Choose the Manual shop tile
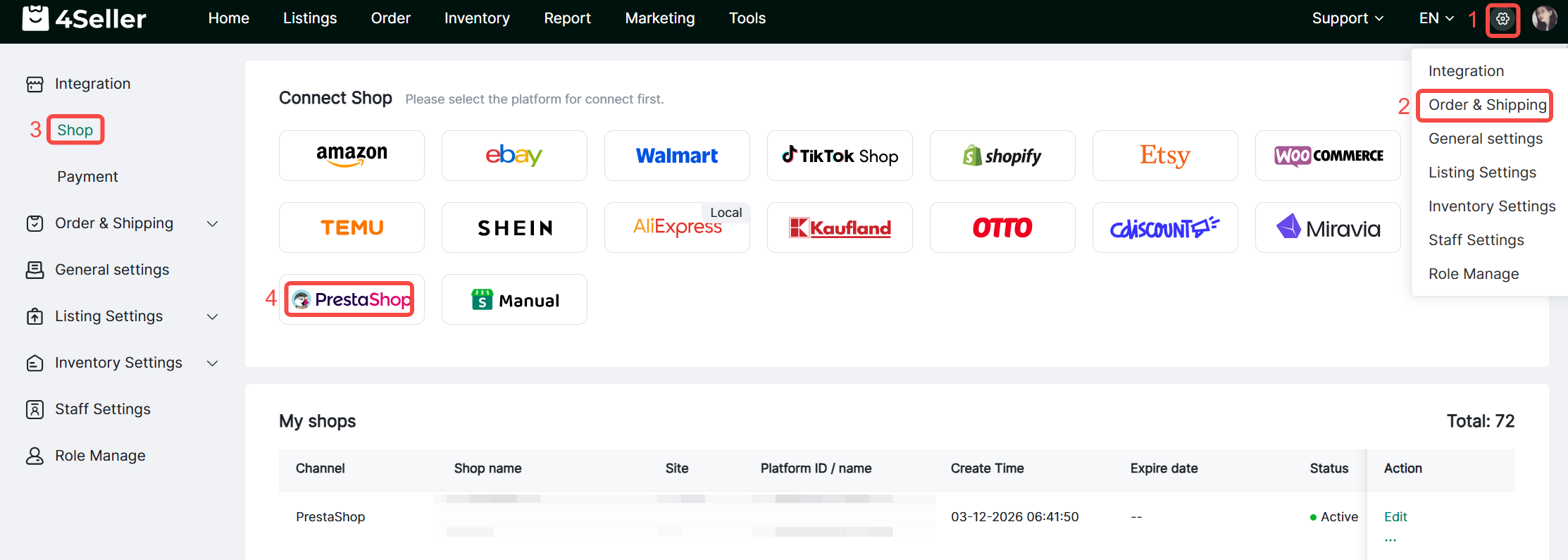 [x=514, y=299]
